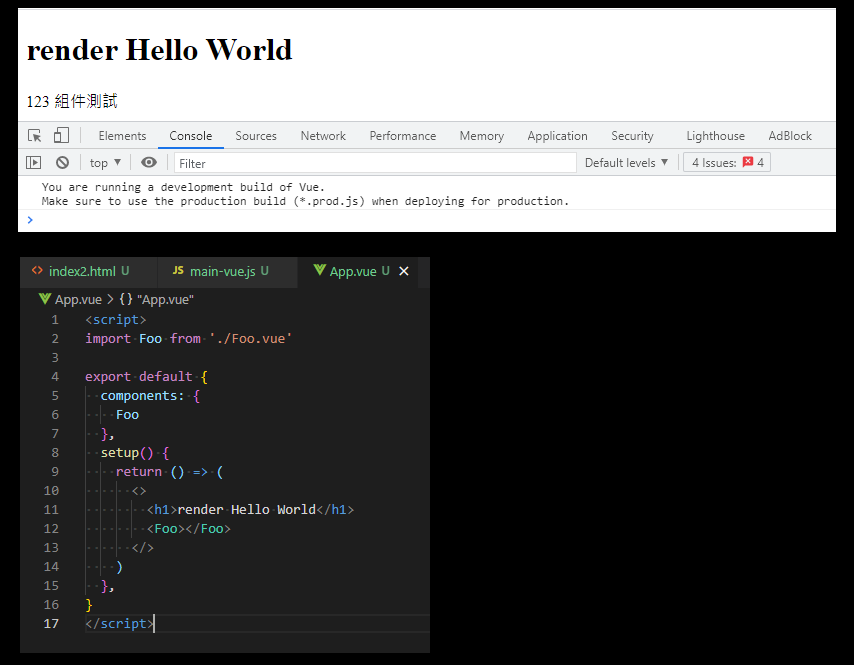The width and height of the screenshot is (854, 665).
Task: Close the App.vue editor tab
Action: click(x=404, y=271)
